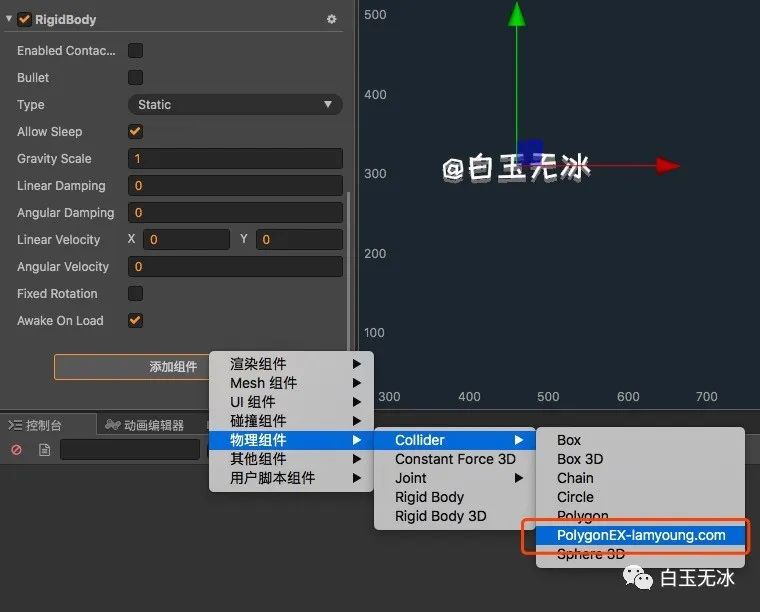The height and width of the screenshot is (612, 760).
Task: Enable the Enabled Contact Listener checkbox
Action: click(x=135, y=50)
